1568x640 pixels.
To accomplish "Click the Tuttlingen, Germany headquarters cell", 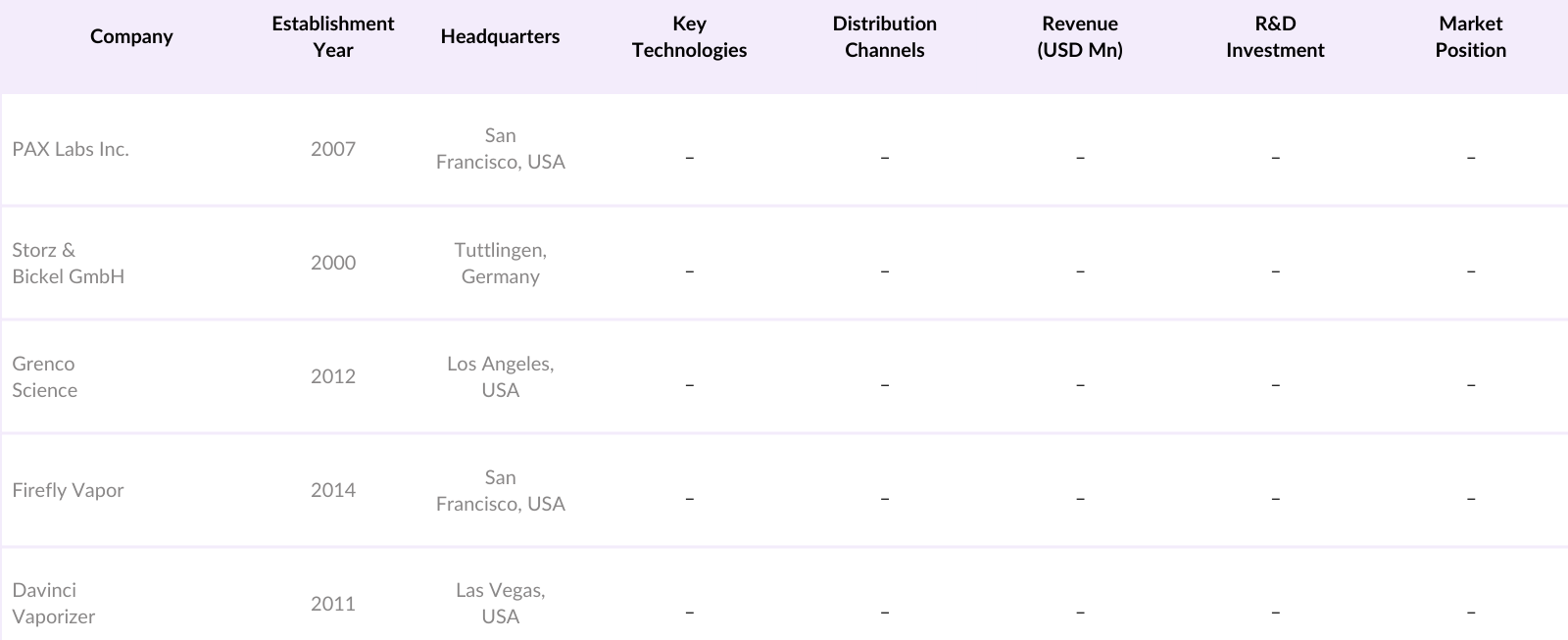I will (x=500, y=263).
